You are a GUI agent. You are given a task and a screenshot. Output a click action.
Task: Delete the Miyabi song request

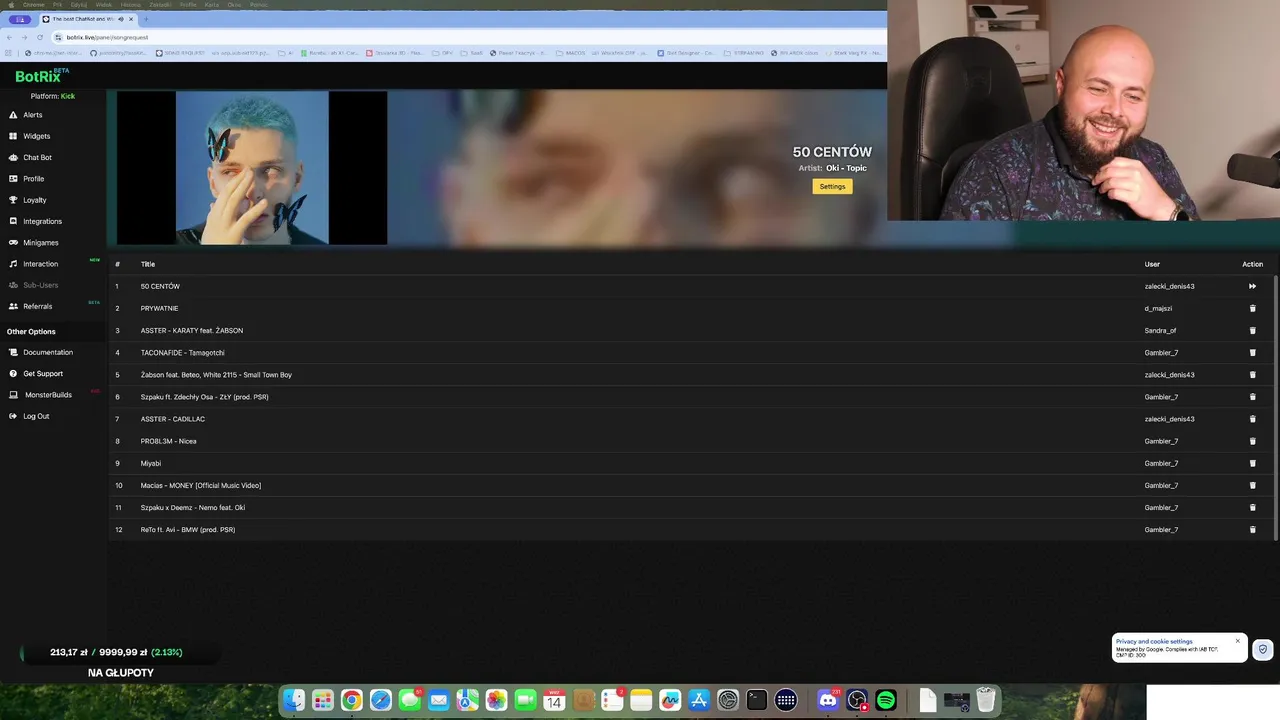(1252, 463)
